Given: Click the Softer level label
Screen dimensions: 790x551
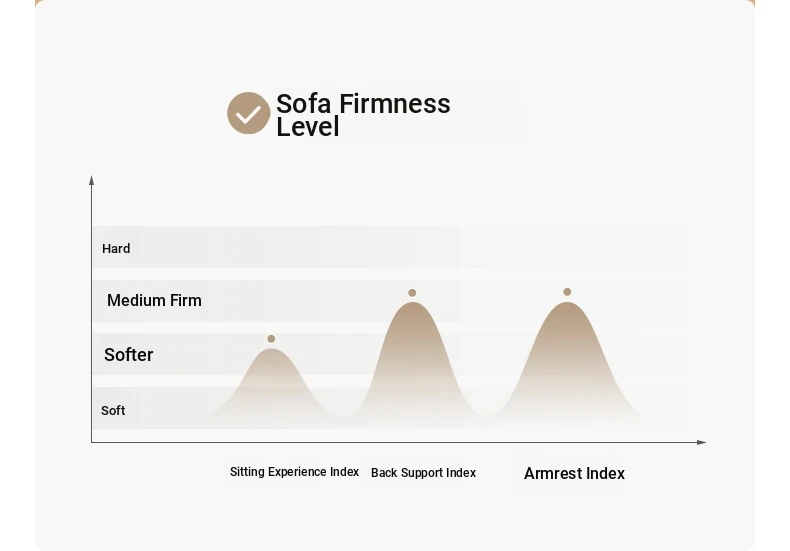Looking at the screenshot, I should pyautogui.click(x=128, y=355).
